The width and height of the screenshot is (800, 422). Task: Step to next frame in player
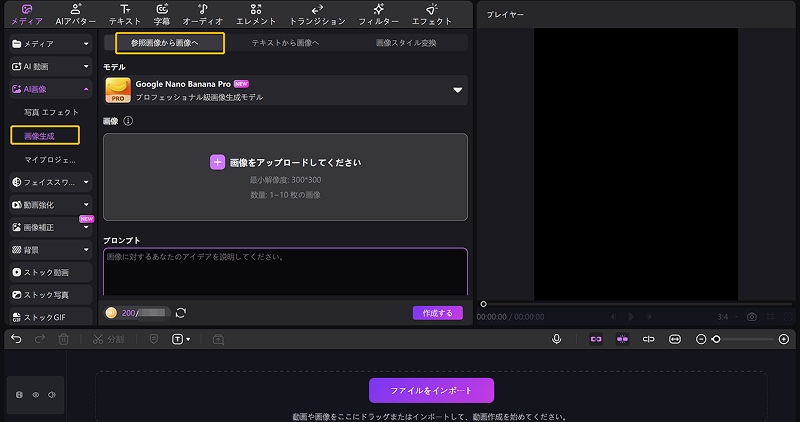coord(649,316)
